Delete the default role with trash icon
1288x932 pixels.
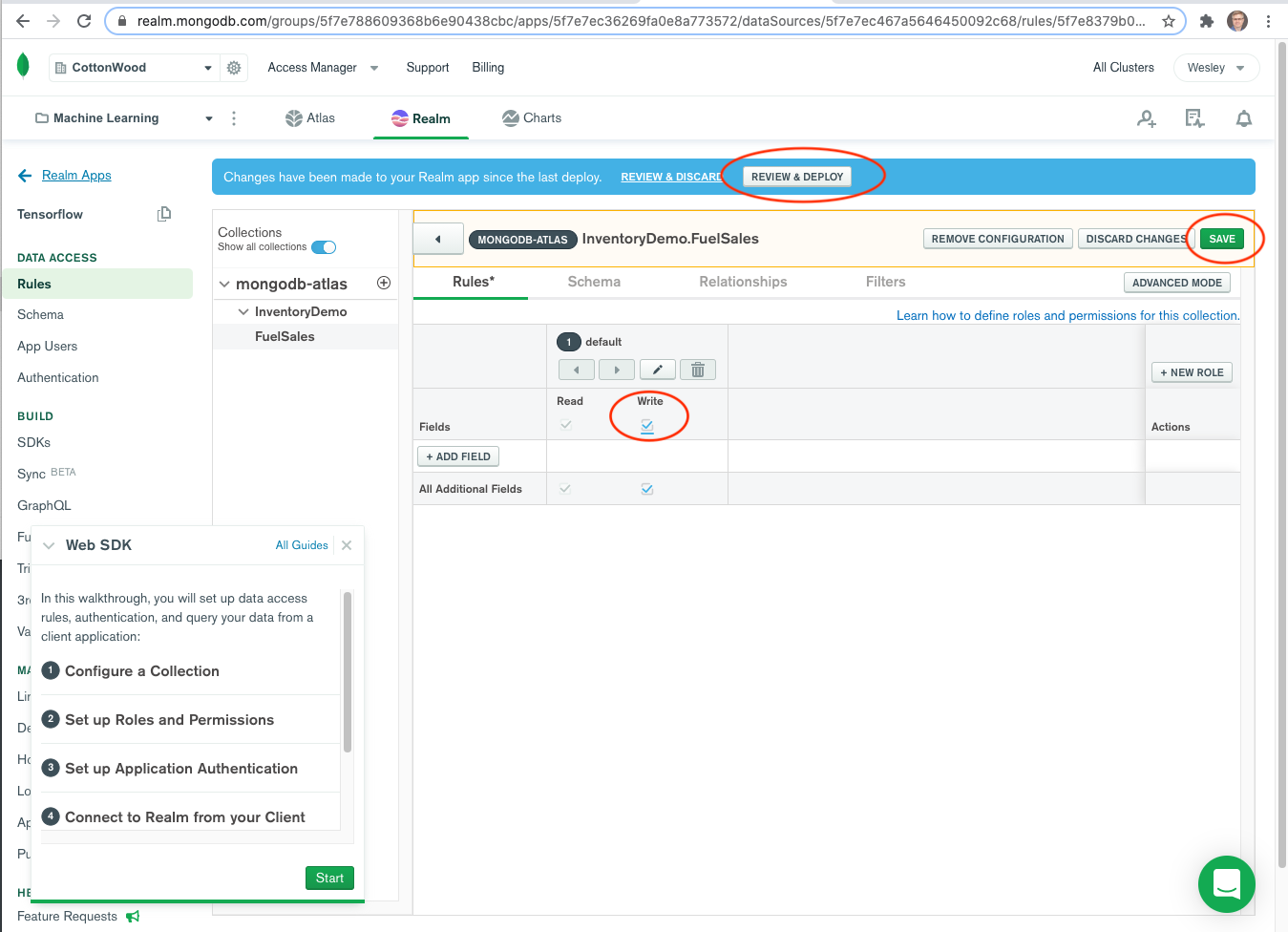click(698, 370)
